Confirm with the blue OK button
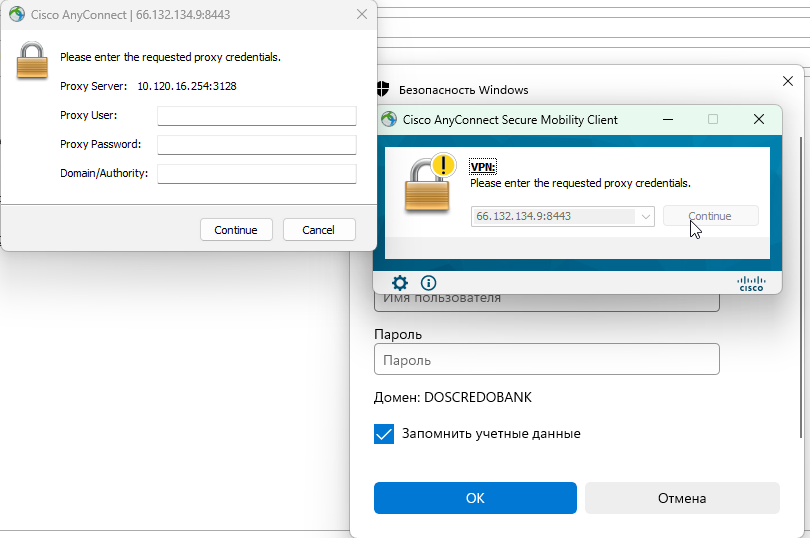The width and height of the screenshot is (810, 538). 475,498
